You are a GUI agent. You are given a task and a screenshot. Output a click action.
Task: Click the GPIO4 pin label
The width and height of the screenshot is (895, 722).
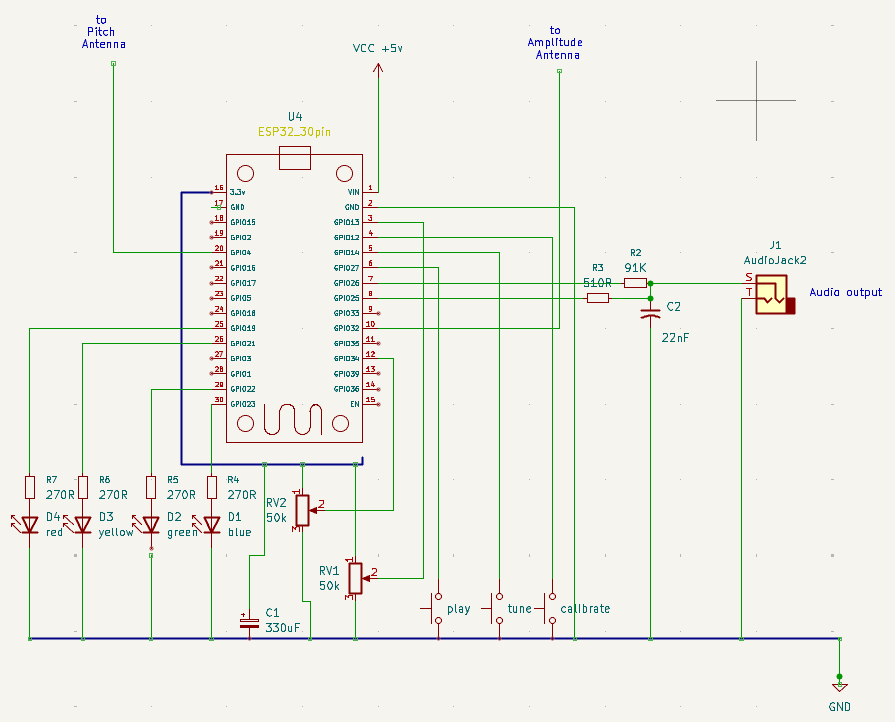pos(240,252)
